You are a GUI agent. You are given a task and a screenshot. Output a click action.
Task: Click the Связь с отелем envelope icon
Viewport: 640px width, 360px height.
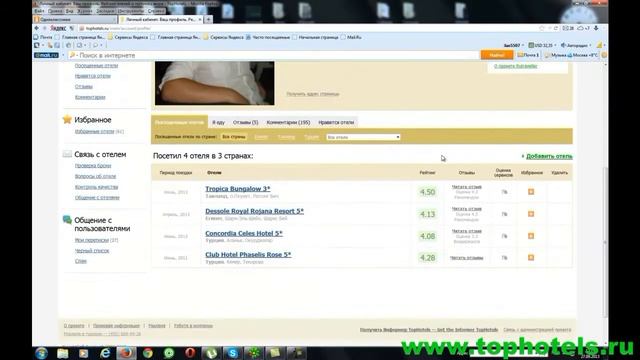pos(67,154)
